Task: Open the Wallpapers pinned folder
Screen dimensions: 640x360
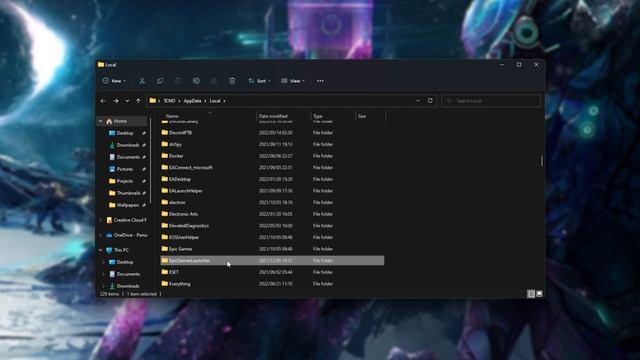Action: click(128, 205)
